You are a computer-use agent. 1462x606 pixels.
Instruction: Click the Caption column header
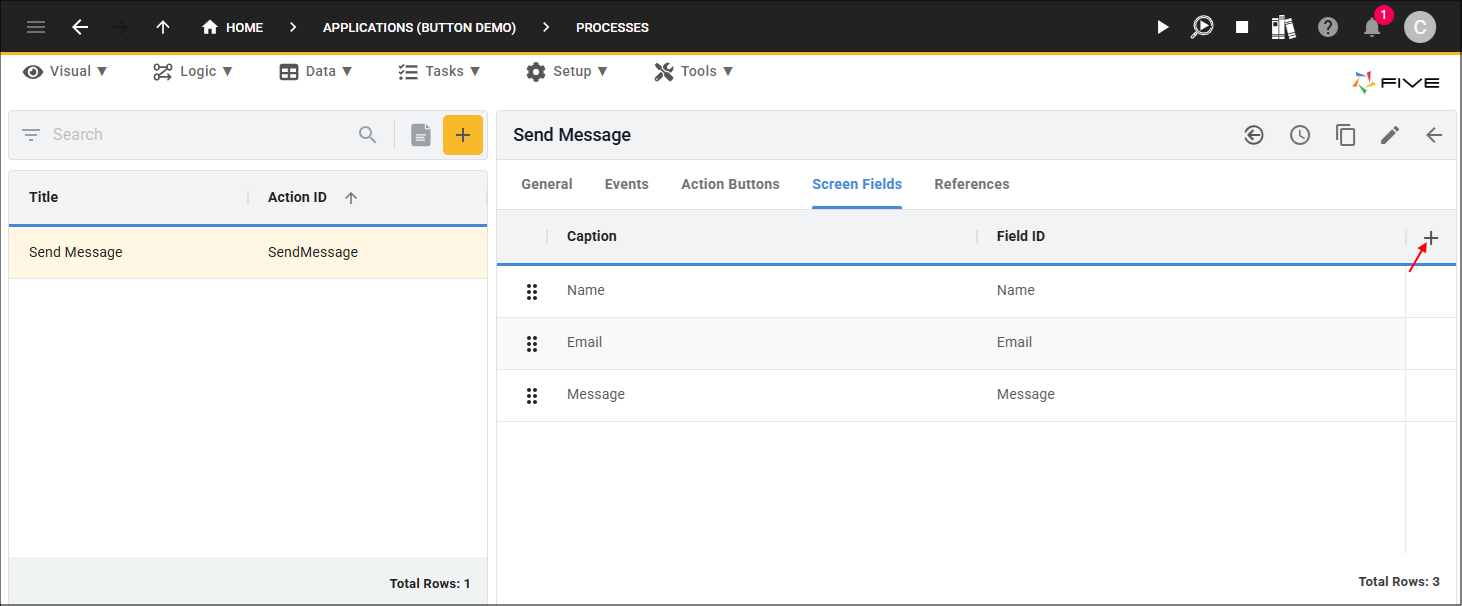tap(592, 236)
